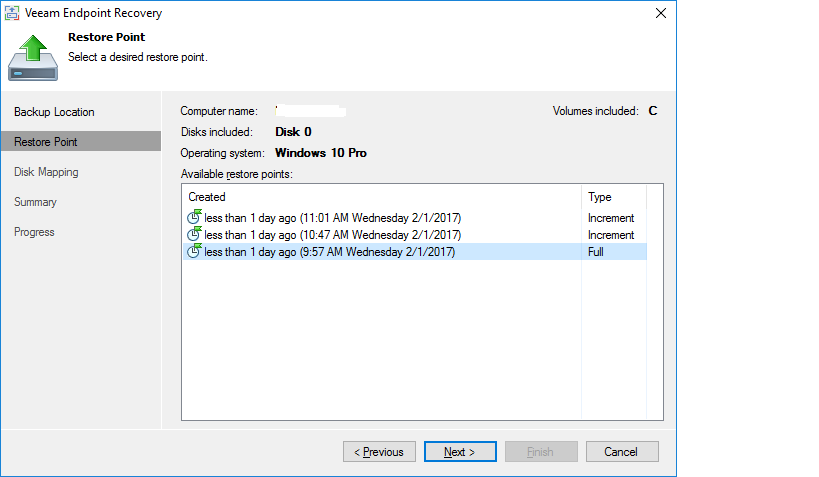Go to the Backup Location step
This screenshot has height=477, width=819.
pyautogui.click(x=54, y=112)
